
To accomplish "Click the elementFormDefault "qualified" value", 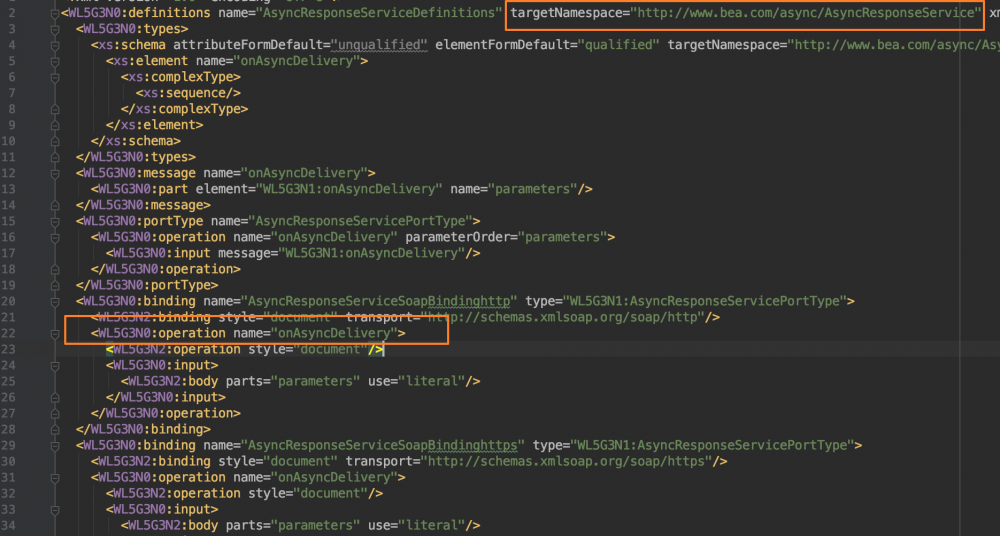I will (621, 45).
